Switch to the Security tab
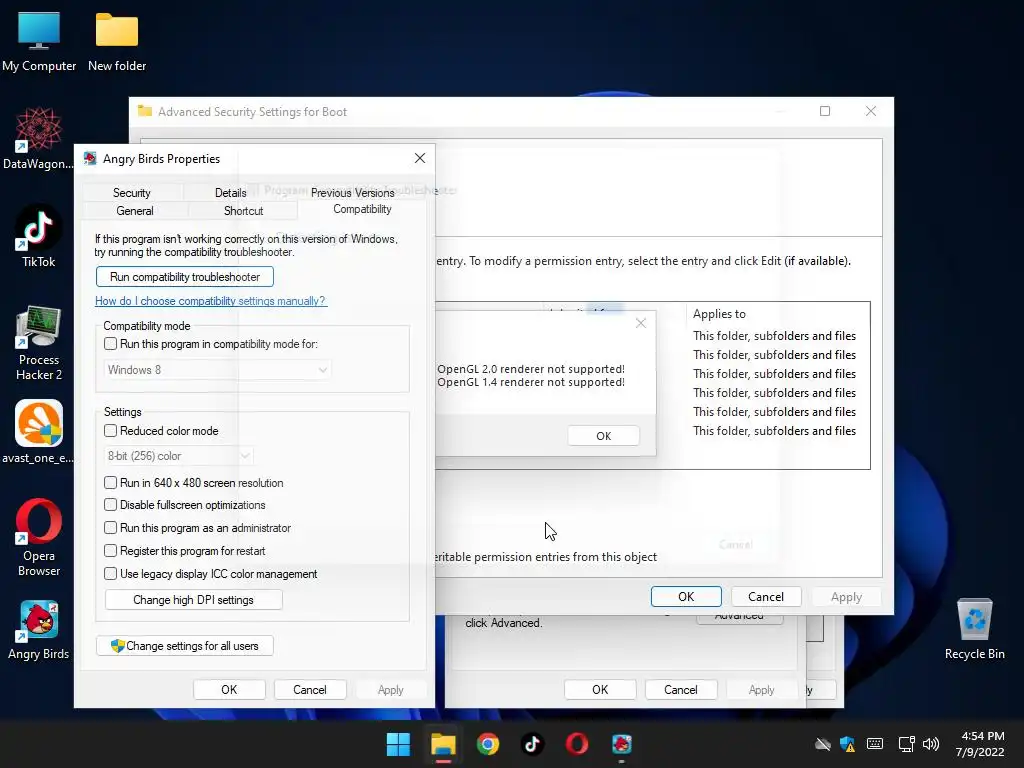Image resolution: width=1024 pixels, height=768 pixels. point(132,193)
